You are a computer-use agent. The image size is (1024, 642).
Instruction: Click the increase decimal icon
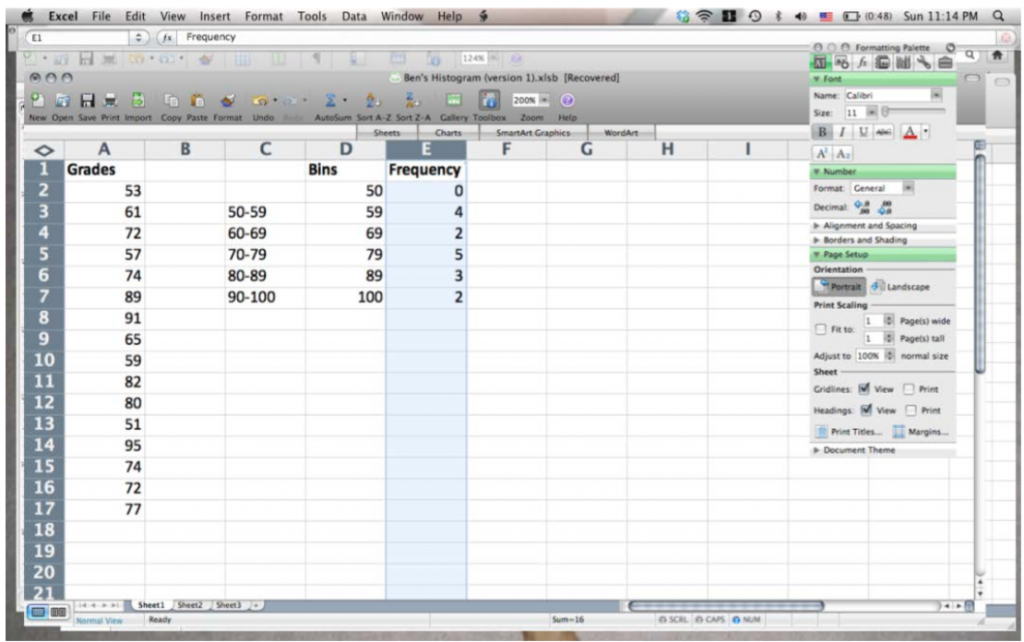(x=861, y=207)
